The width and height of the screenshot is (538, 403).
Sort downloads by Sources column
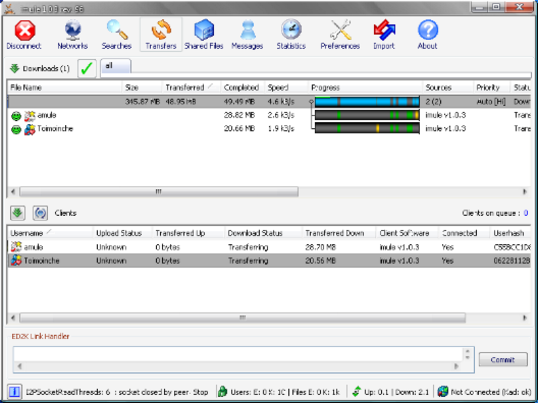[448, 87]
